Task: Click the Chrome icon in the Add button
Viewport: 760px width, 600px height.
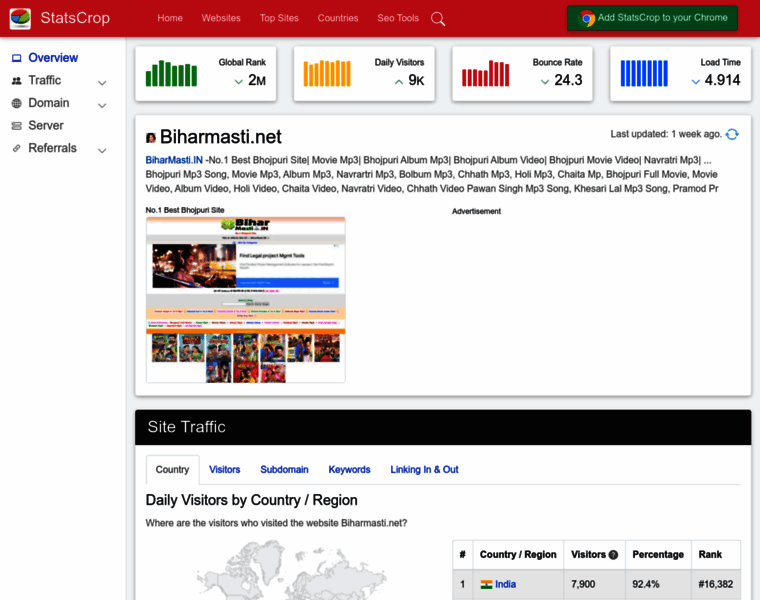Action: click(x=586, y=18)
